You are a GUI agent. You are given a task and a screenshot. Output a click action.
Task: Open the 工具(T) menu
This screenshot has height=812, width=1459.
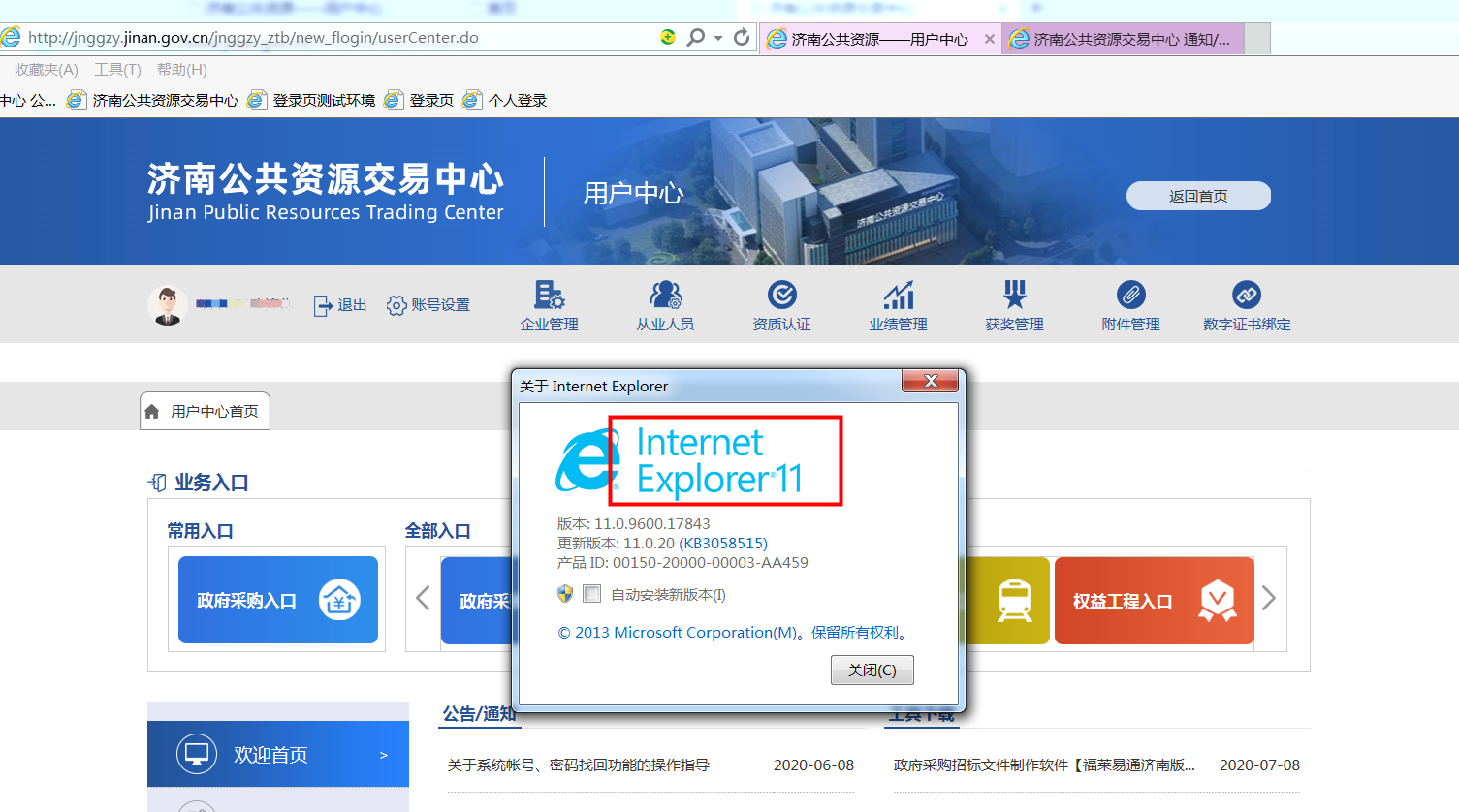click(117, 70)
